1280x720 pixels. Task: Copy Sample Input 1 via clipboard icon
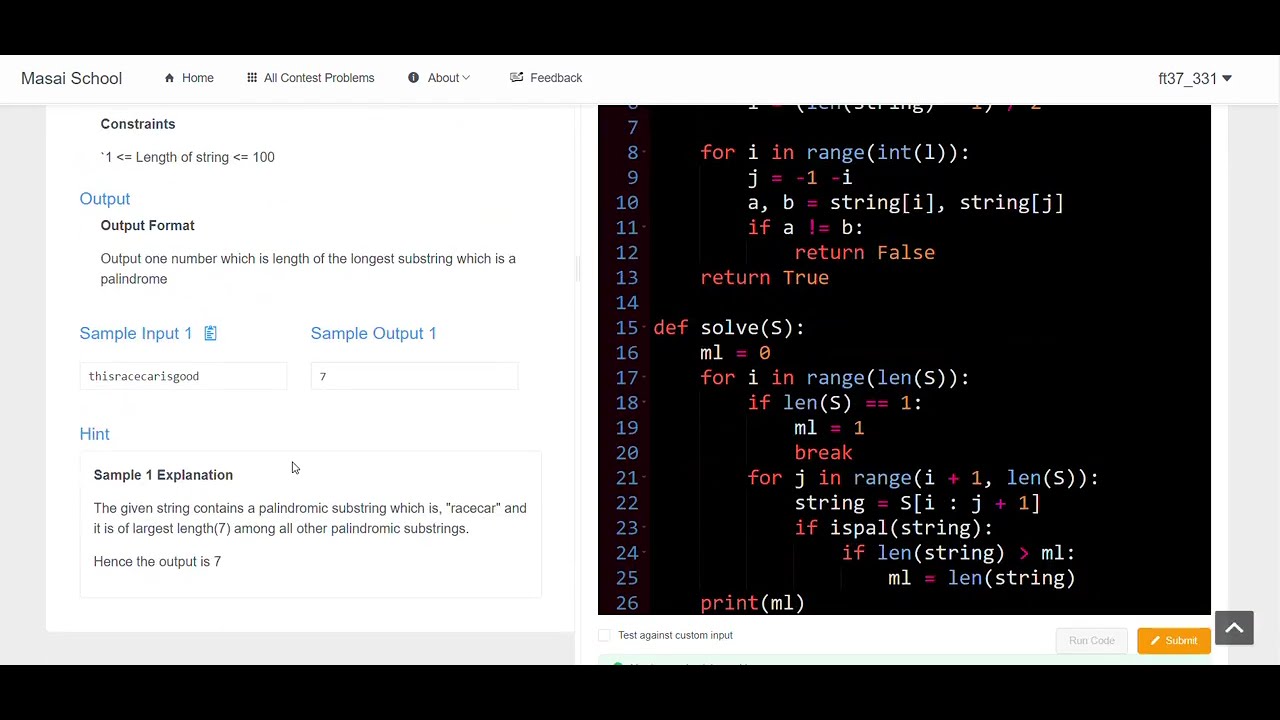pos(210,333)
